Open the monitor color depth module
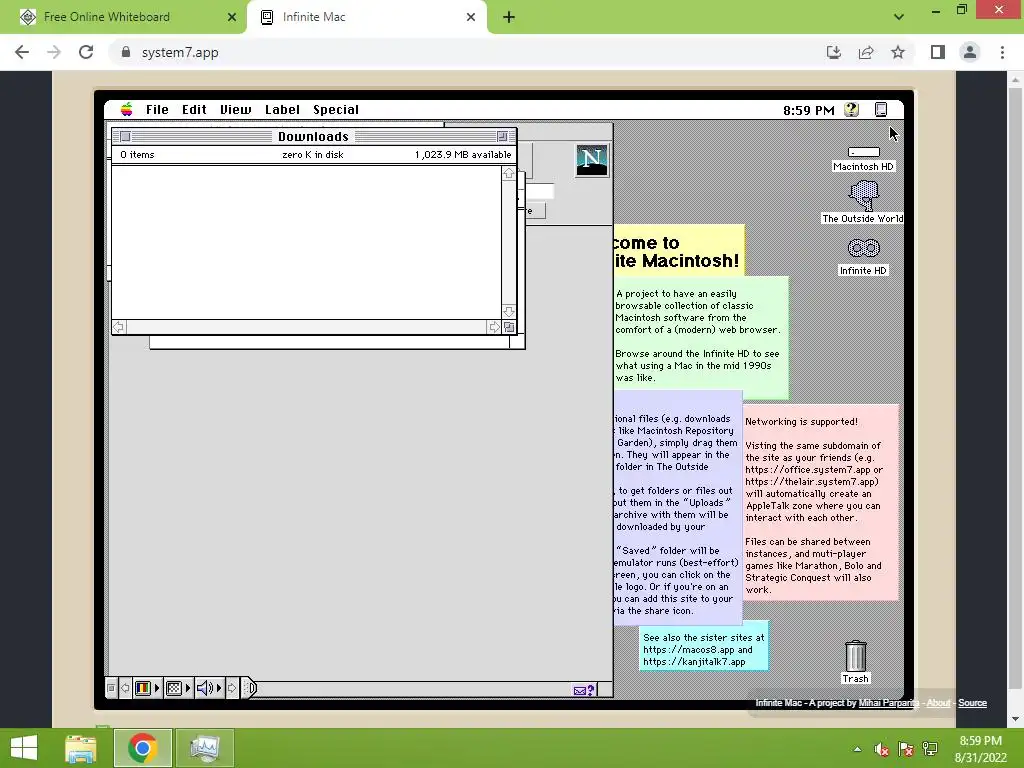This screenshot has width=1024, height=768. click(x=147, y=688)
